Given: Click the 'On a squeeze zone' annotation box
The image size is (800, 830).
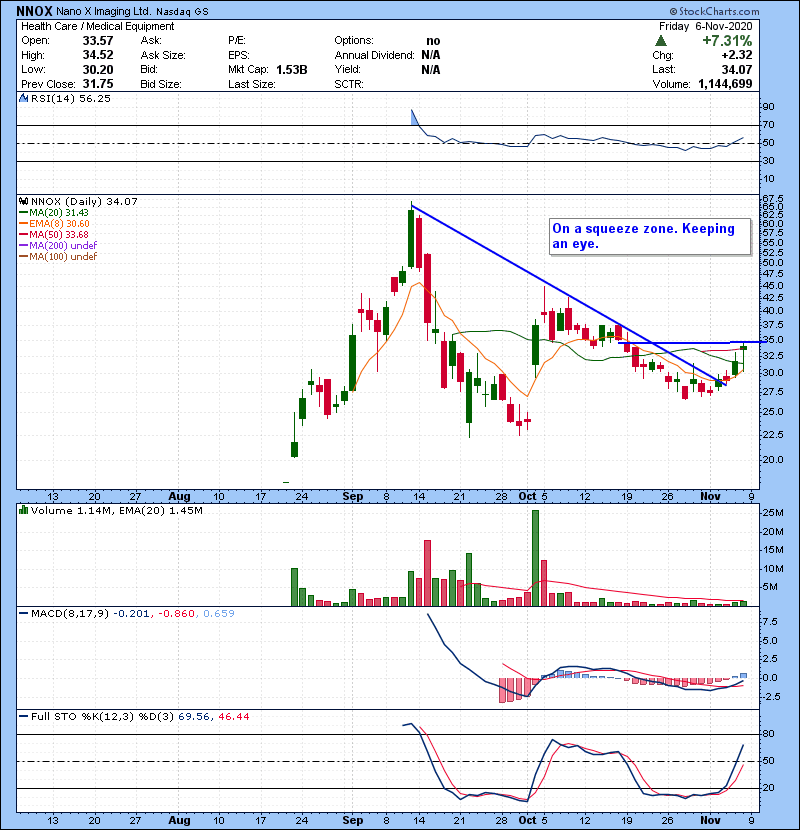Looking at the screenshot, I should pyautogui.click(x=650, y=237).
